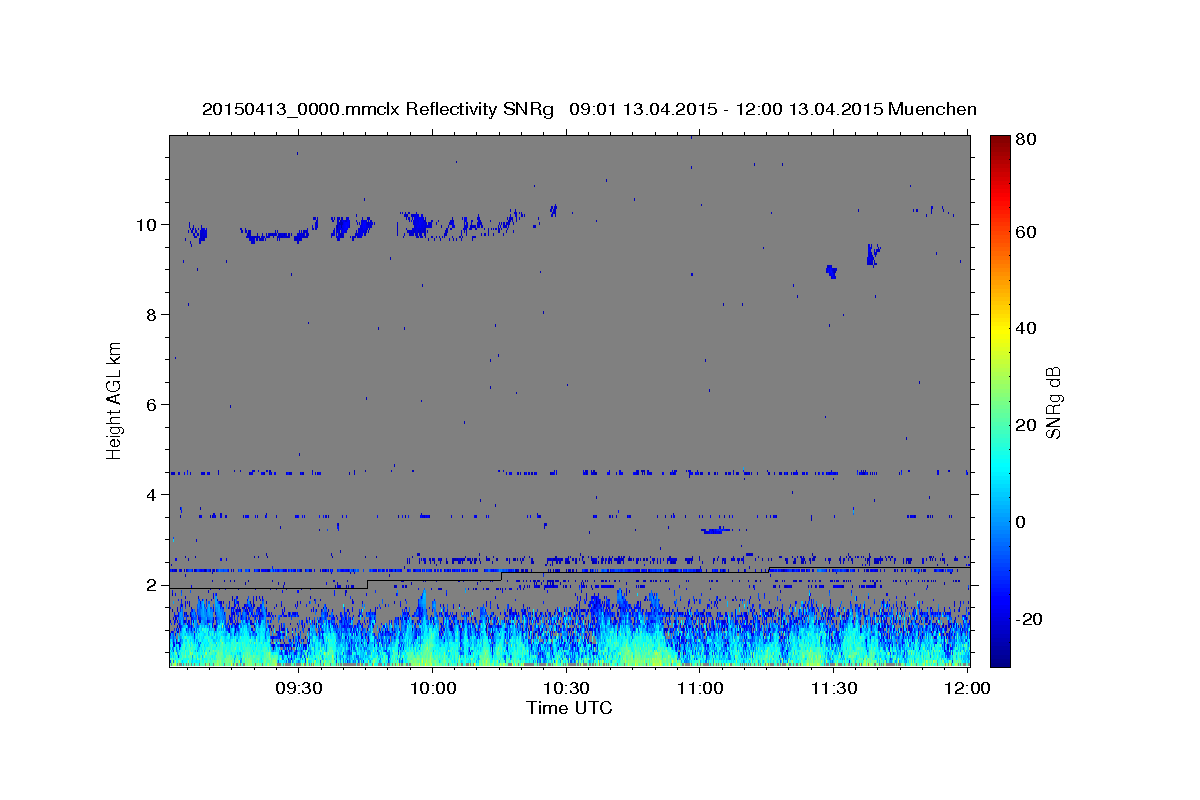
Task: Click the '10:30' time tick label
Action: click(x=566, y=688)
